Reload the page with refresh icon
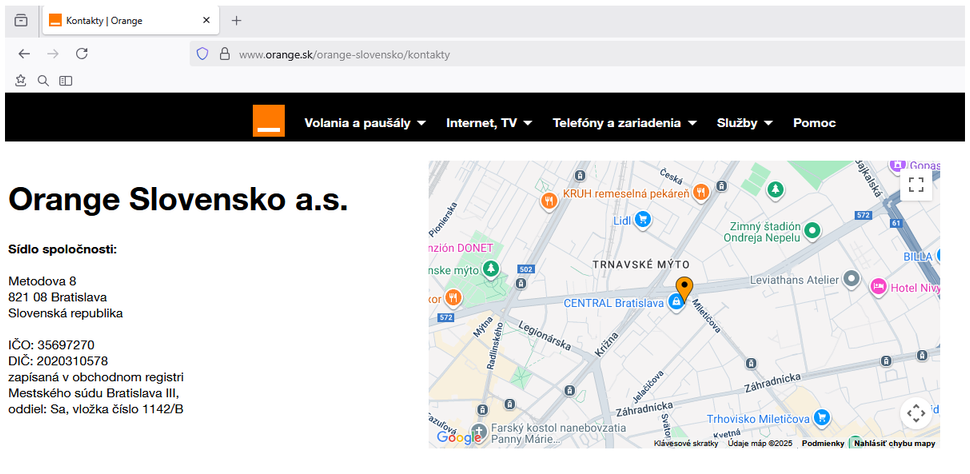Viewport: 970px width, 474px height. (82, 54)
